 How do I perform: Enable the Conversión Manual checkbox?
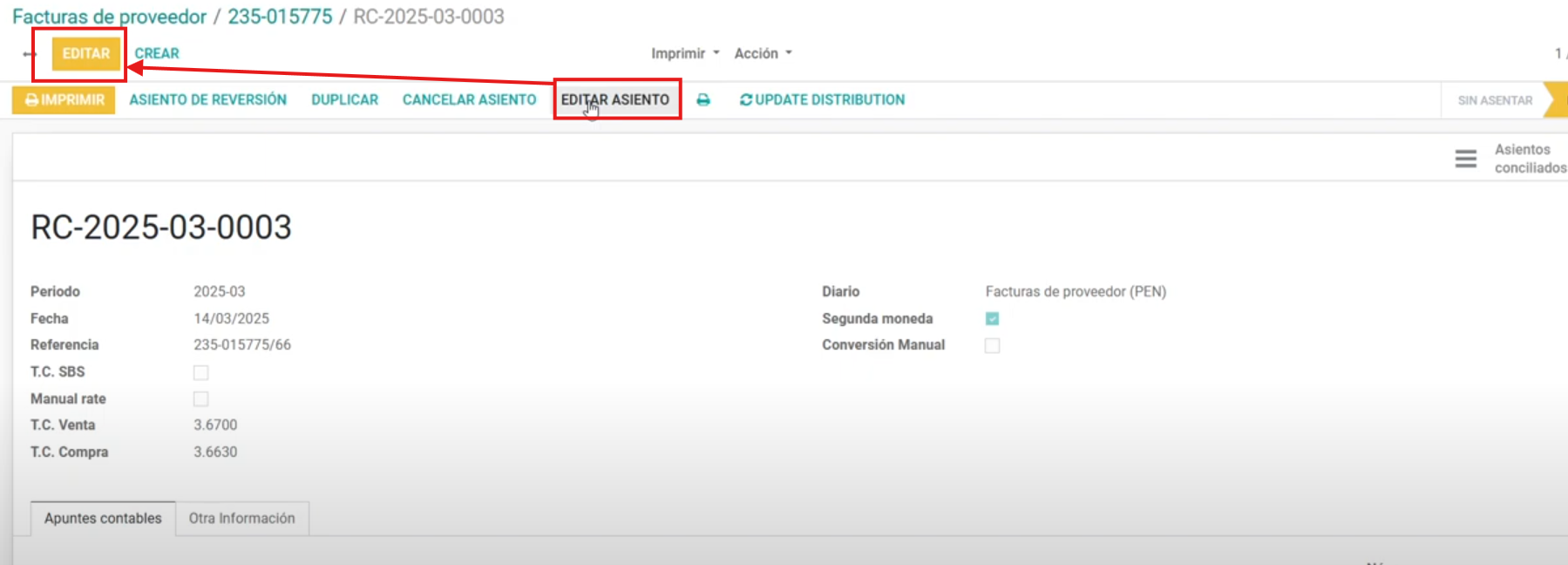992,346
